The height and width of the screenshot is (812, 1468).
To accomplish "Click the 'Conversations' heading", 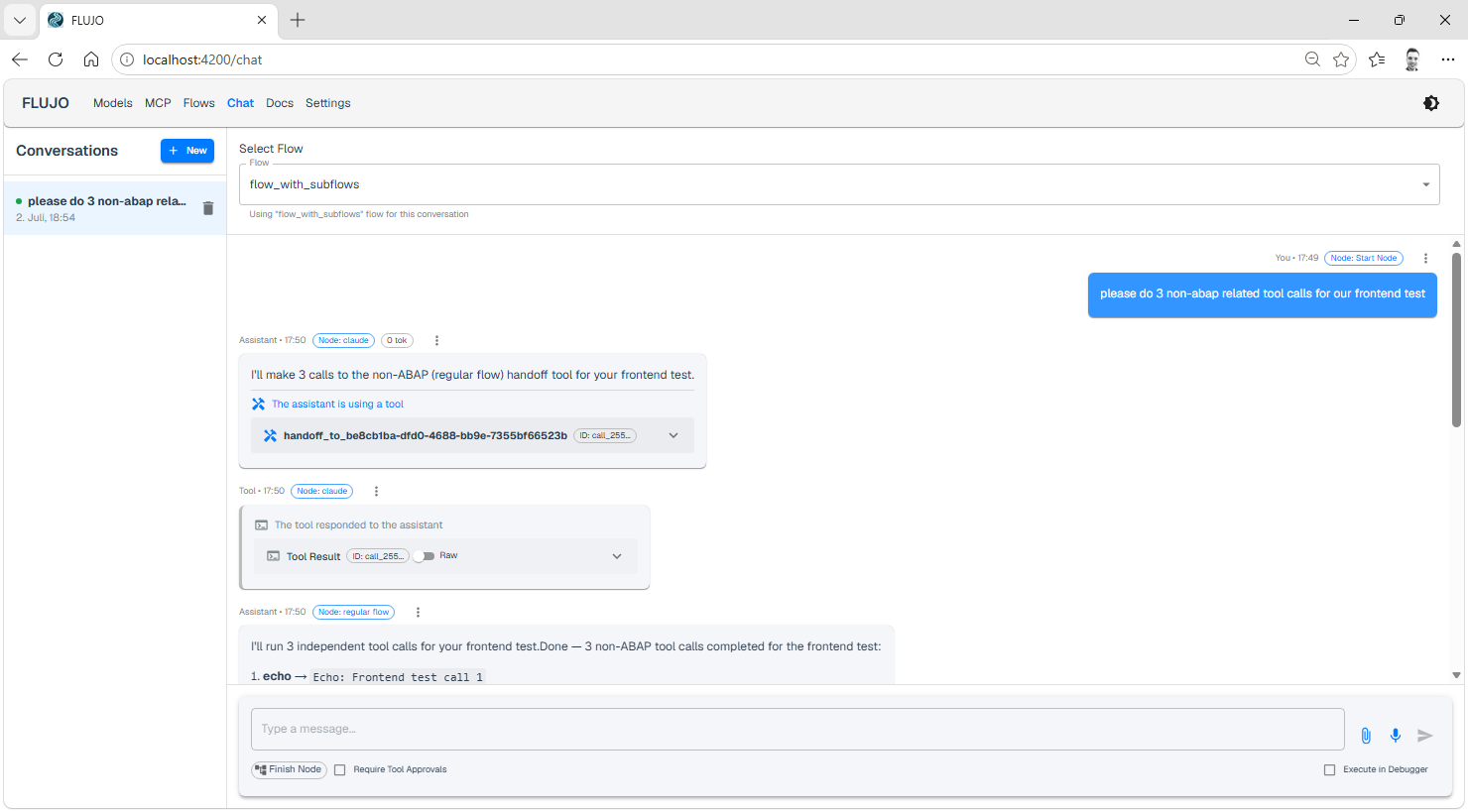I will tap(66, 151).
